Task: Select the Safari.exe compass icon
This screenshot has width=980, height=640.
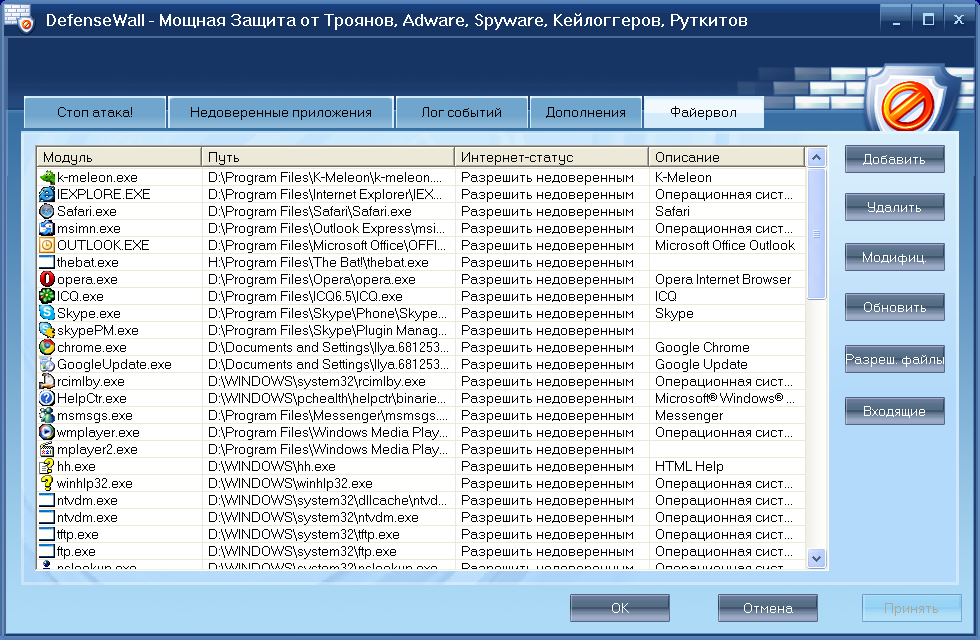Action: tap(47, 211)
